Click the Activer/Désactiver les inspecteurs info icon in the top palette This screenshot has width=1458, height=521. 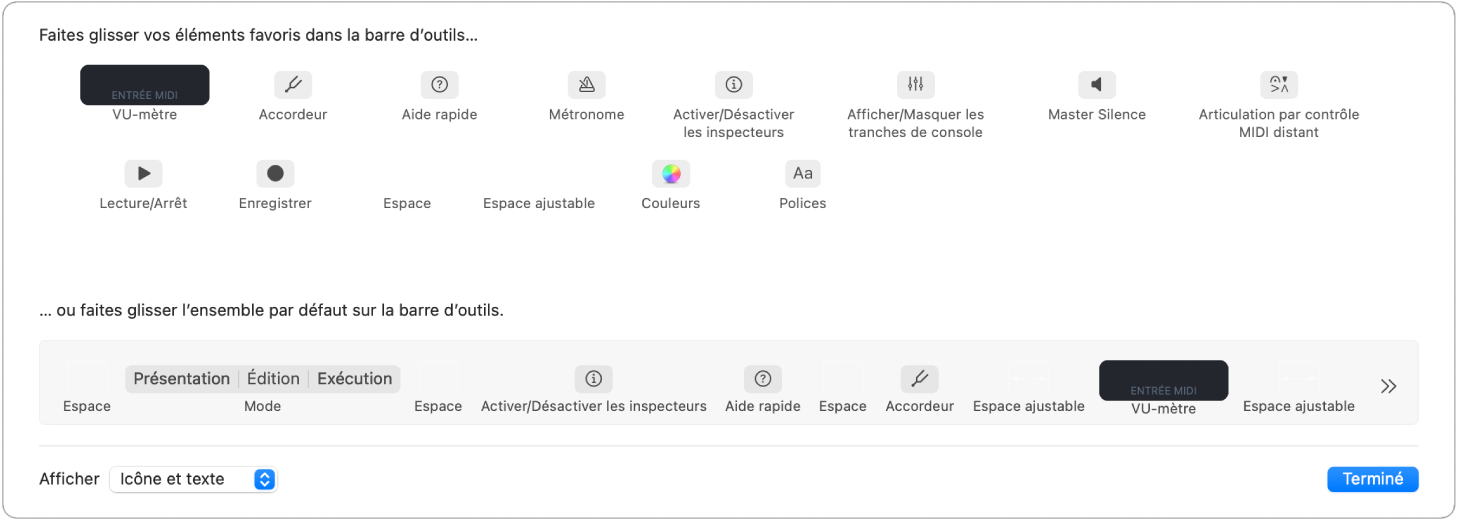pos(733,84)
